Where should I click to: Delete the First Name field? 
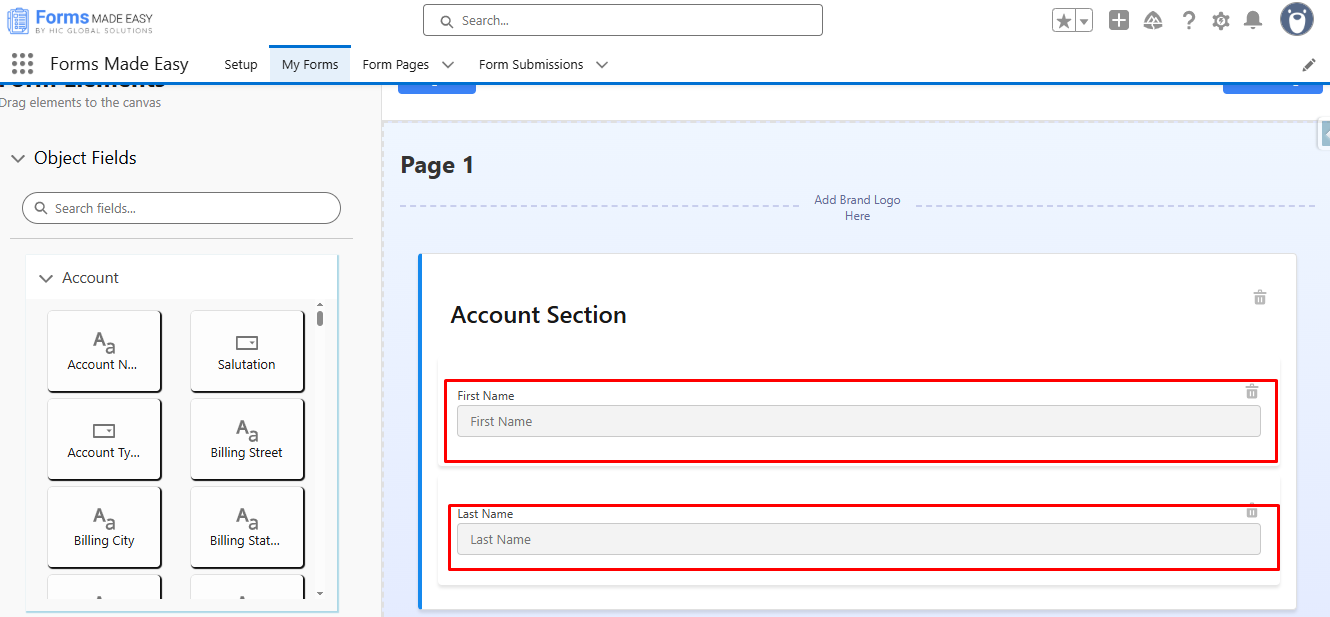click(1251, 392)
